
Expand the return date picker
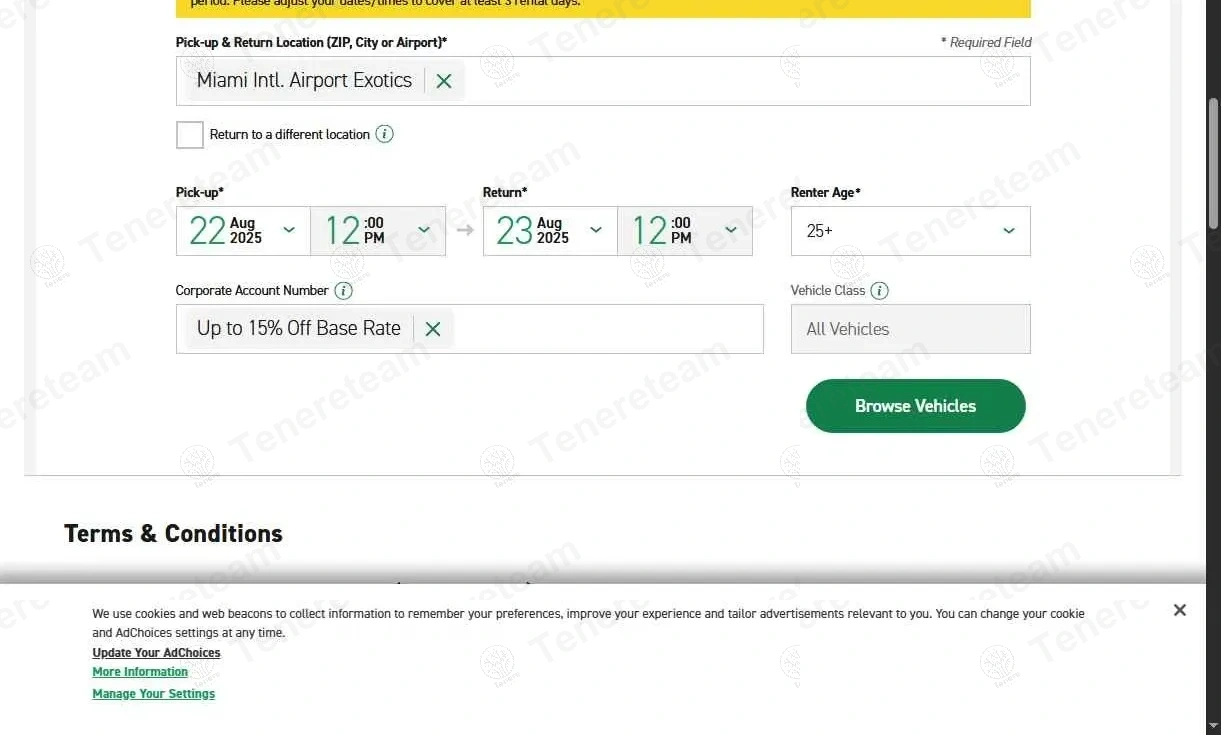(x=550, y=231)
